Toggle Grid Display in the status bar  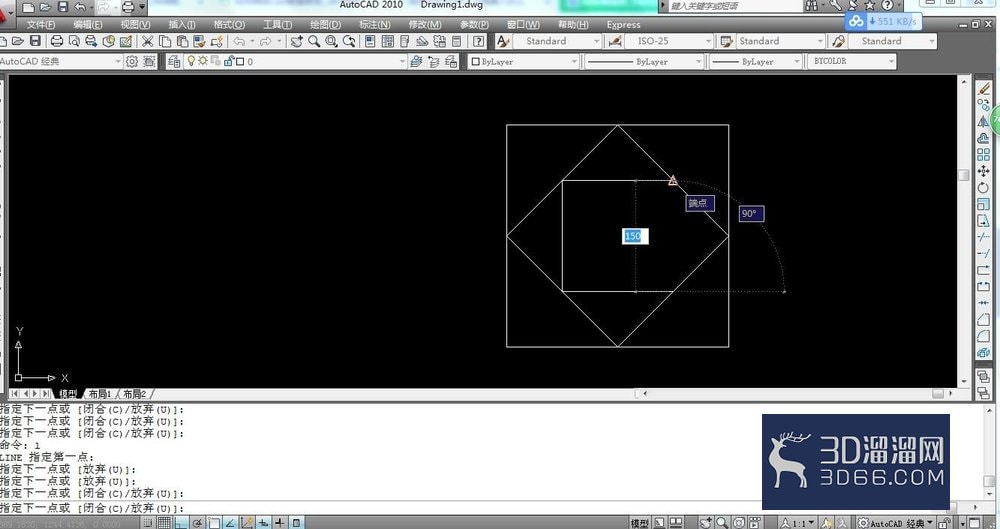click(165, 523)
